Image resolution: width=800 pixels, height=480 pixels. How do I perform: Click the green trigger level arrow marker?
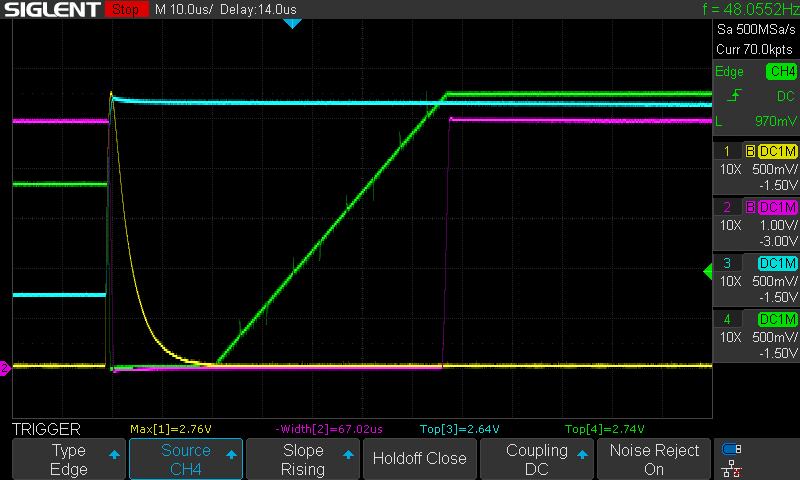[x=707, y=269]
